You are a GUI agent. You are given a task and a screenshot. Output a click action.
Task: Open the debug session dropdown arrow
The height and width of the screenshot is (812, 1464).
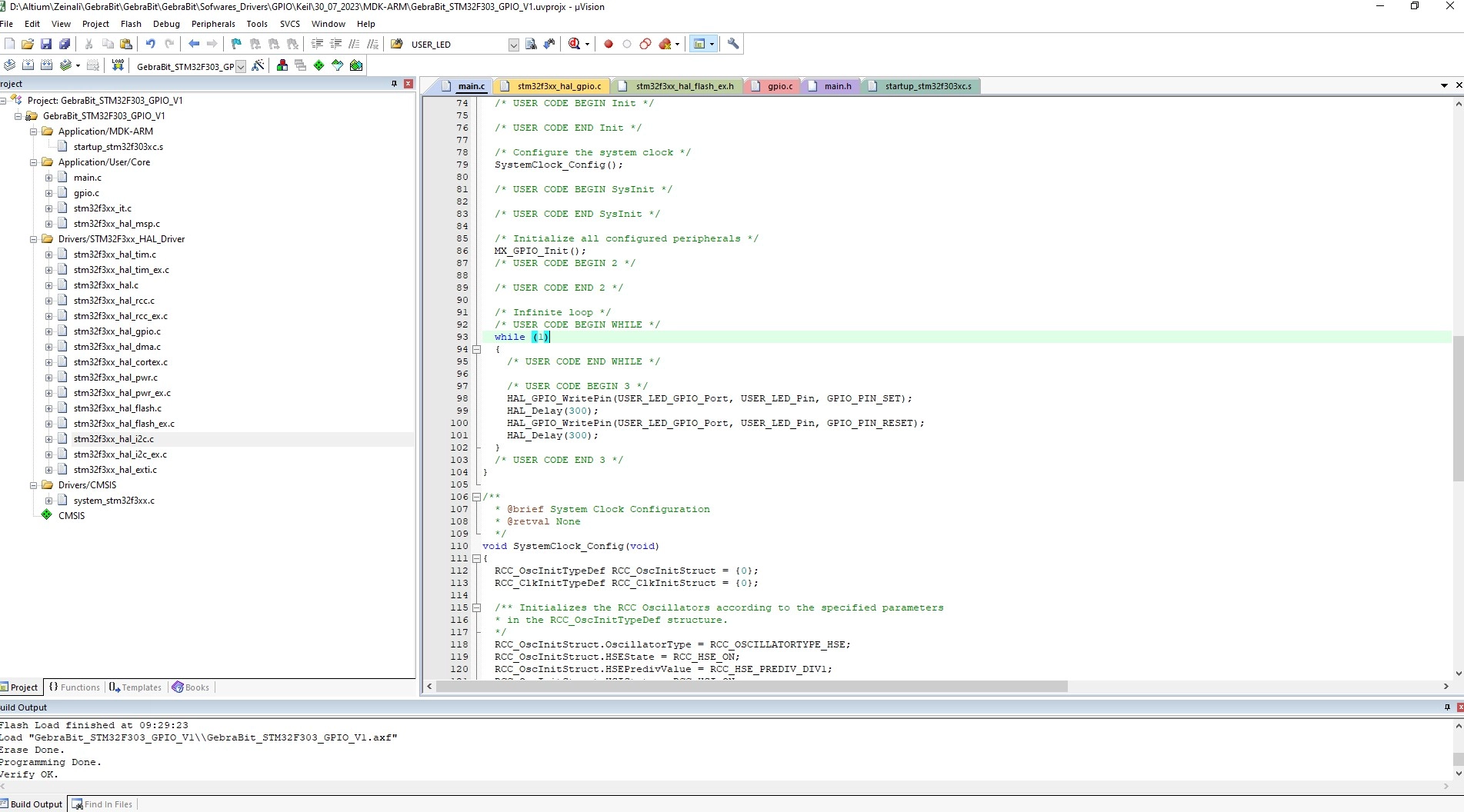click(x=587, y=45)
